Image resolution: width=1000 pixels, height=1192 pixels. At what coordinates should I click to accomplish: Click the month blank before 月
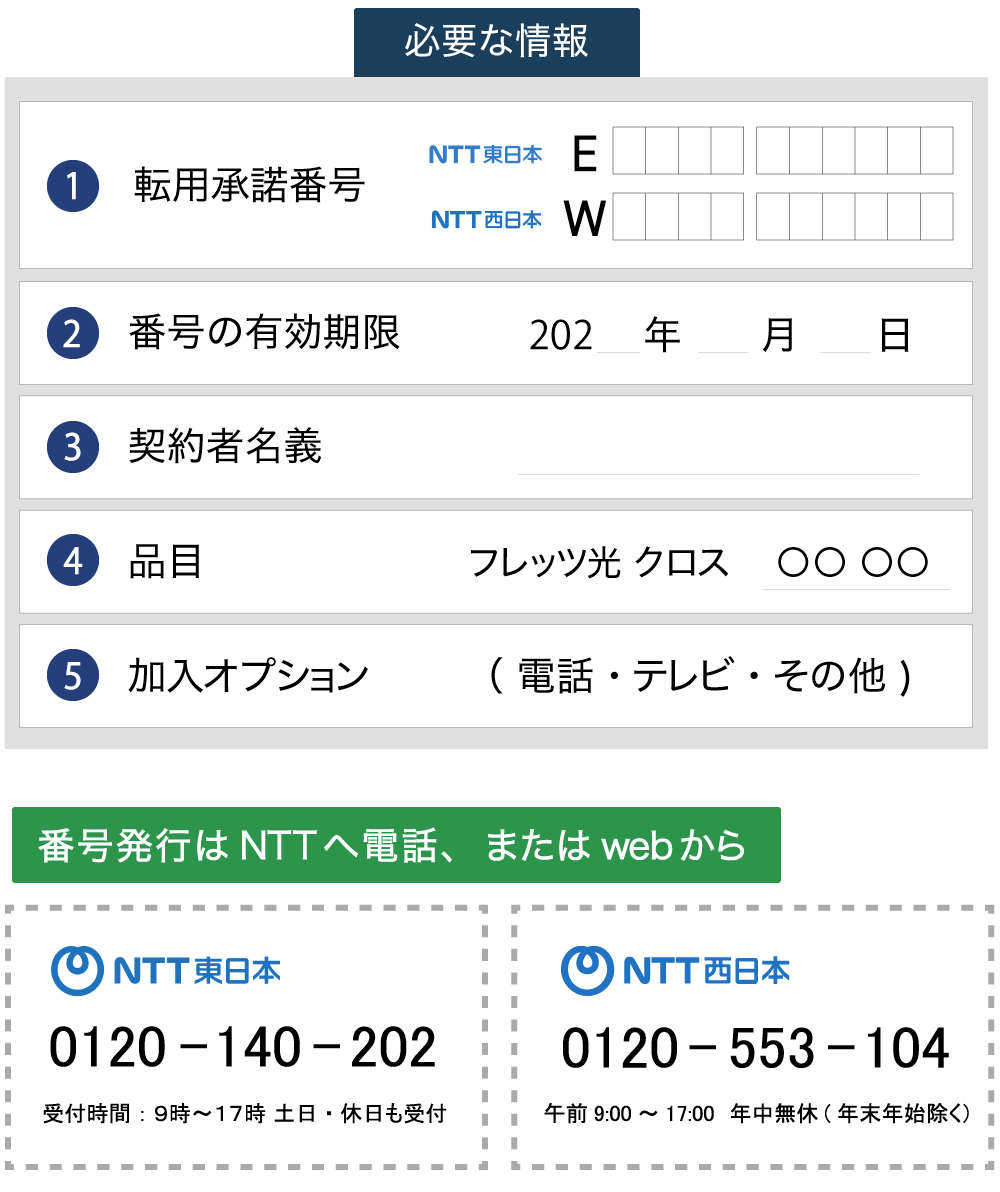tap(723, 338)
